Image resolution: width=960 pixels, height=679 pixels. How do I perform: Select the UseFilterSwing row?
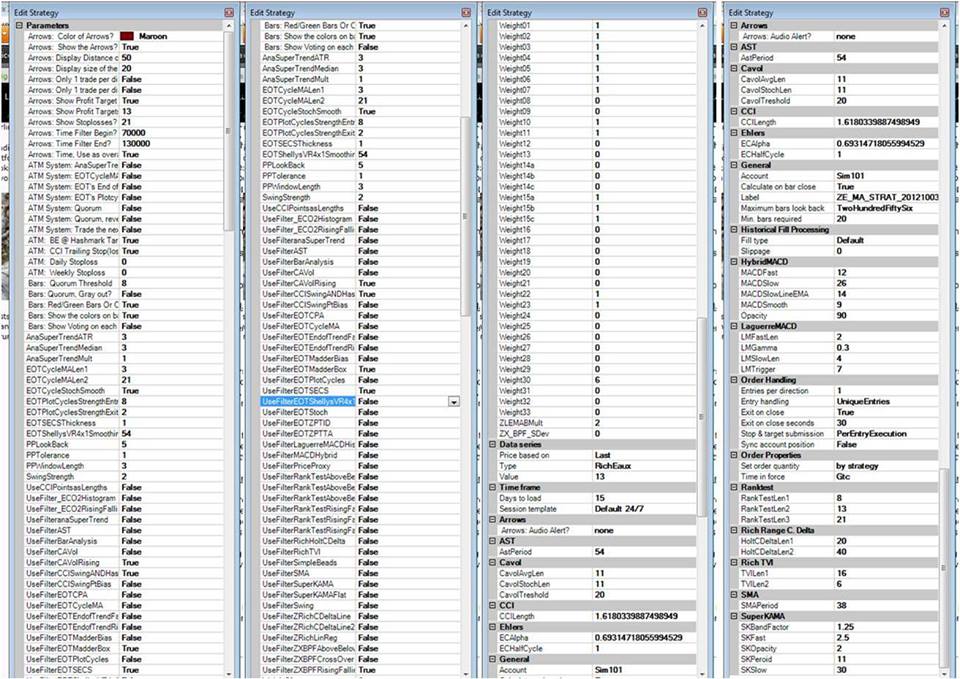(360, 606)
